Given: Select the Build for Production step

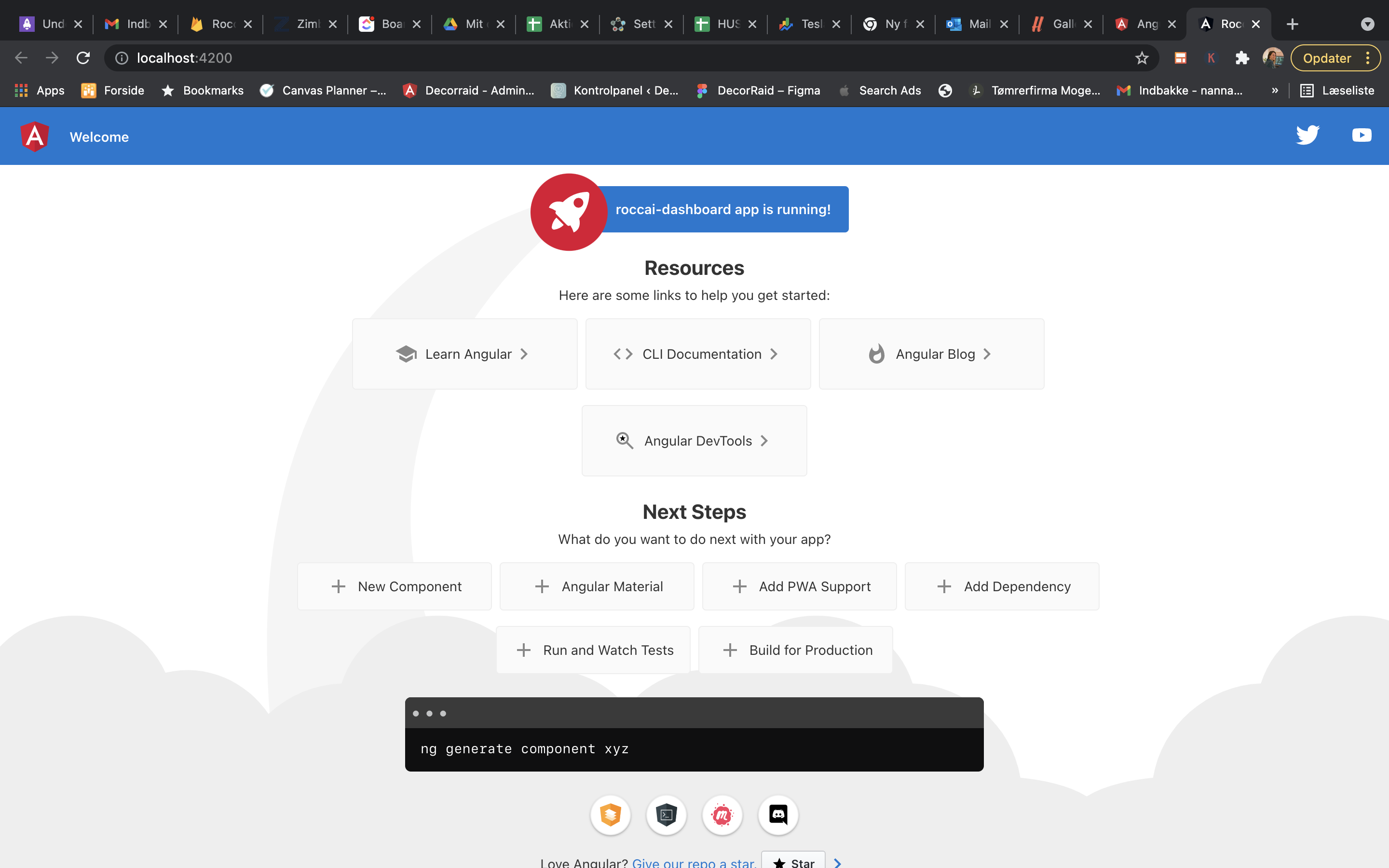Looking at the screenshot, I should tap(795, 650).
